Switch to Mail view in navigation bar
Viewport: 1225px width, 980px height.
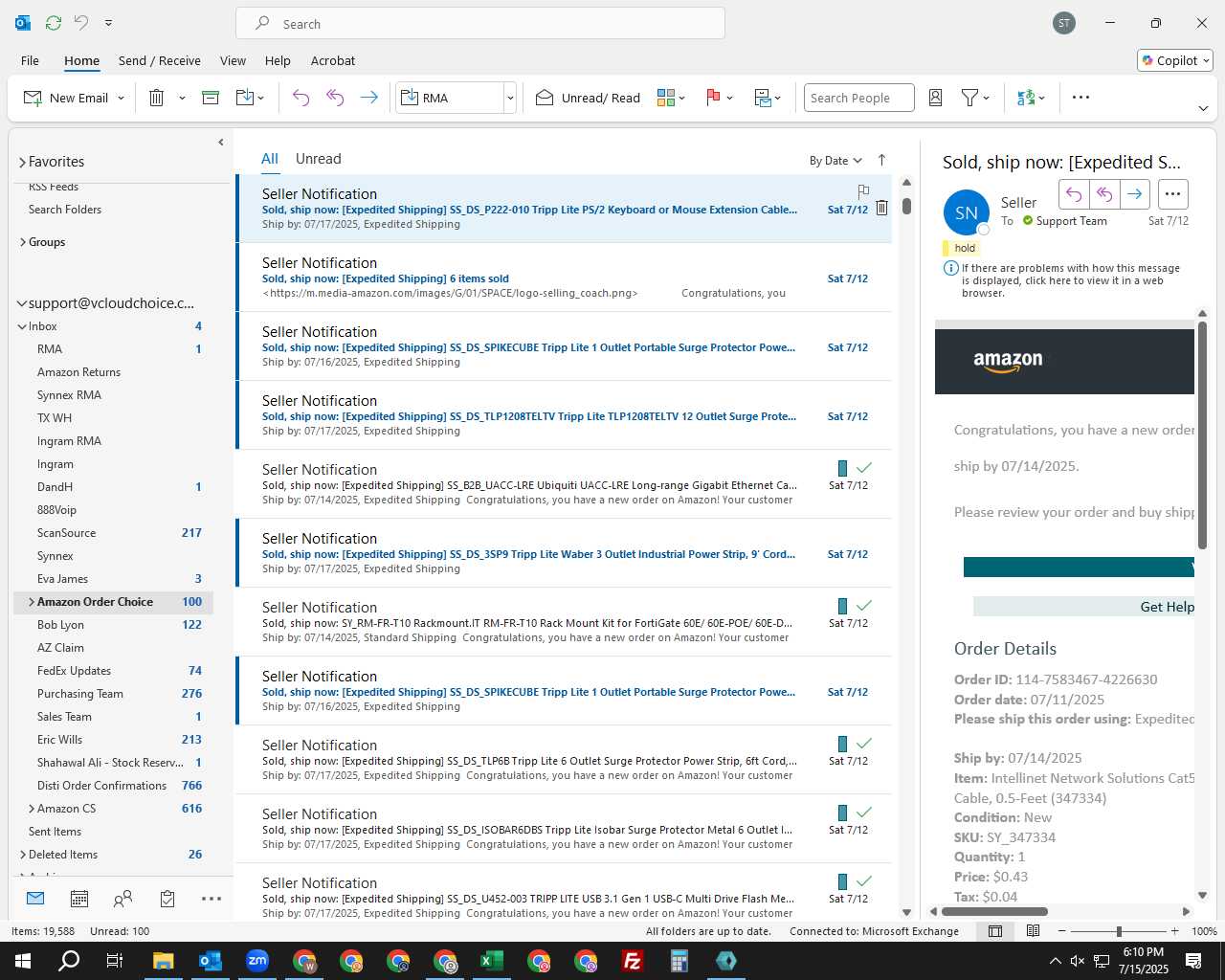click(35, 898)
